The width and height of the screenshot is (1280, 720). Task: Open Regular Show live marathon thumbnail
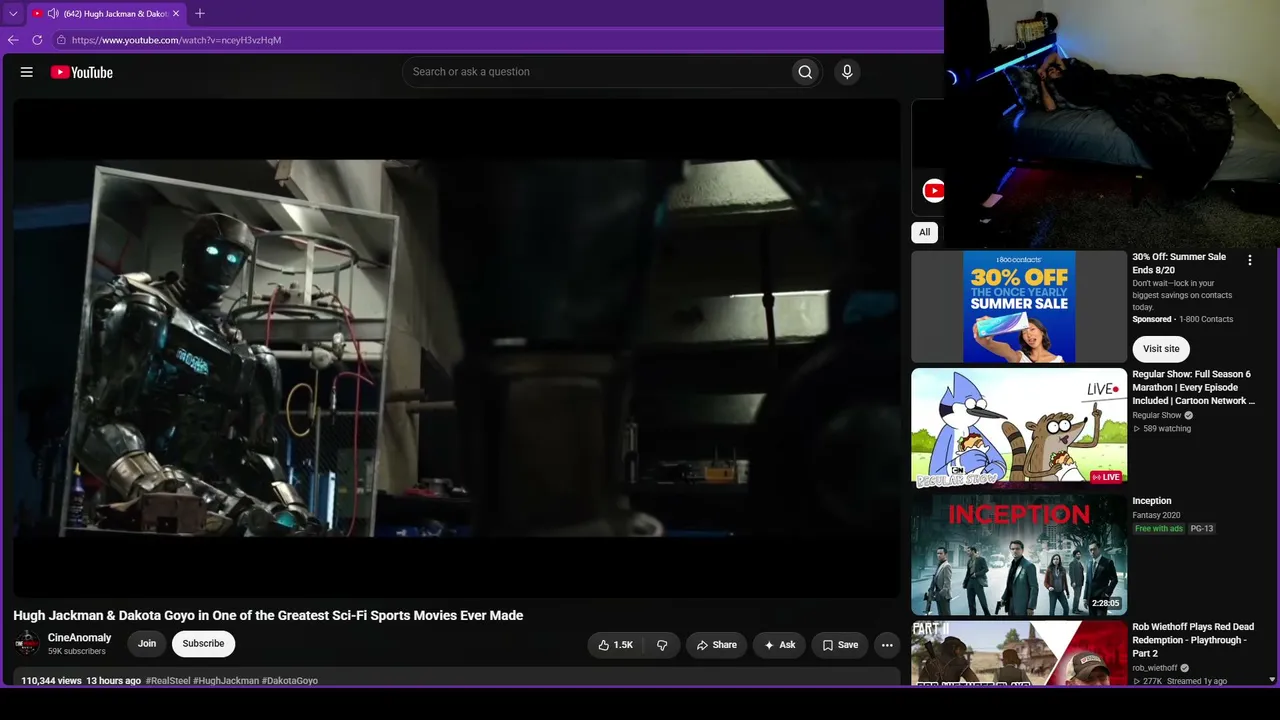coord(1019,428)
